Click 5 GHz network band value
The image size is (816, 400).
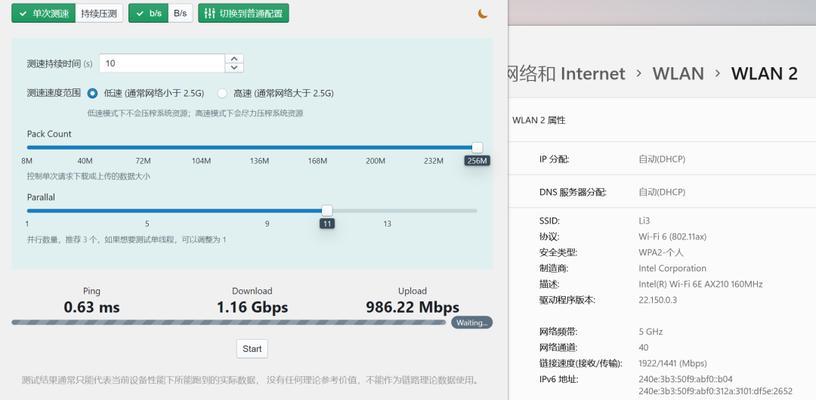651,331
